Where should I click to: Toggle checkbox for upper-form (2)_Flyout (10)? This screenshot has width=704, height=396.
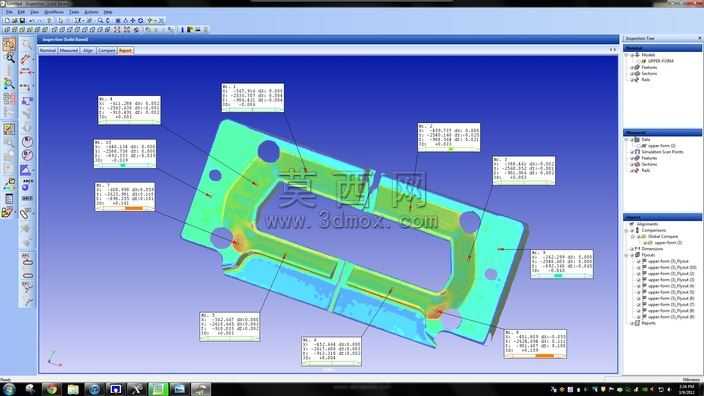(639, 268)
